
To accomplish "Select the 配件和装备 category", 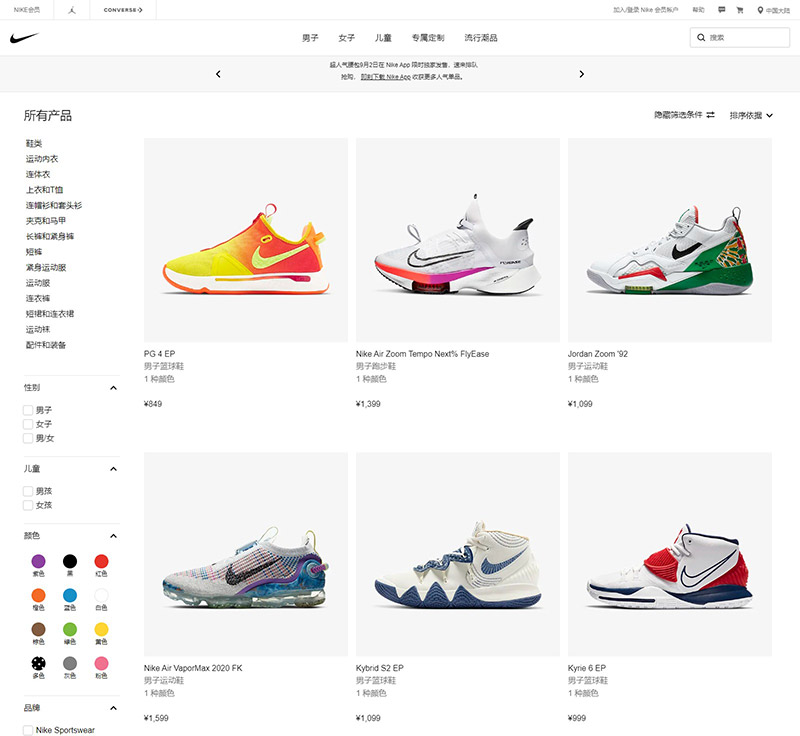I will pos(46,345).
